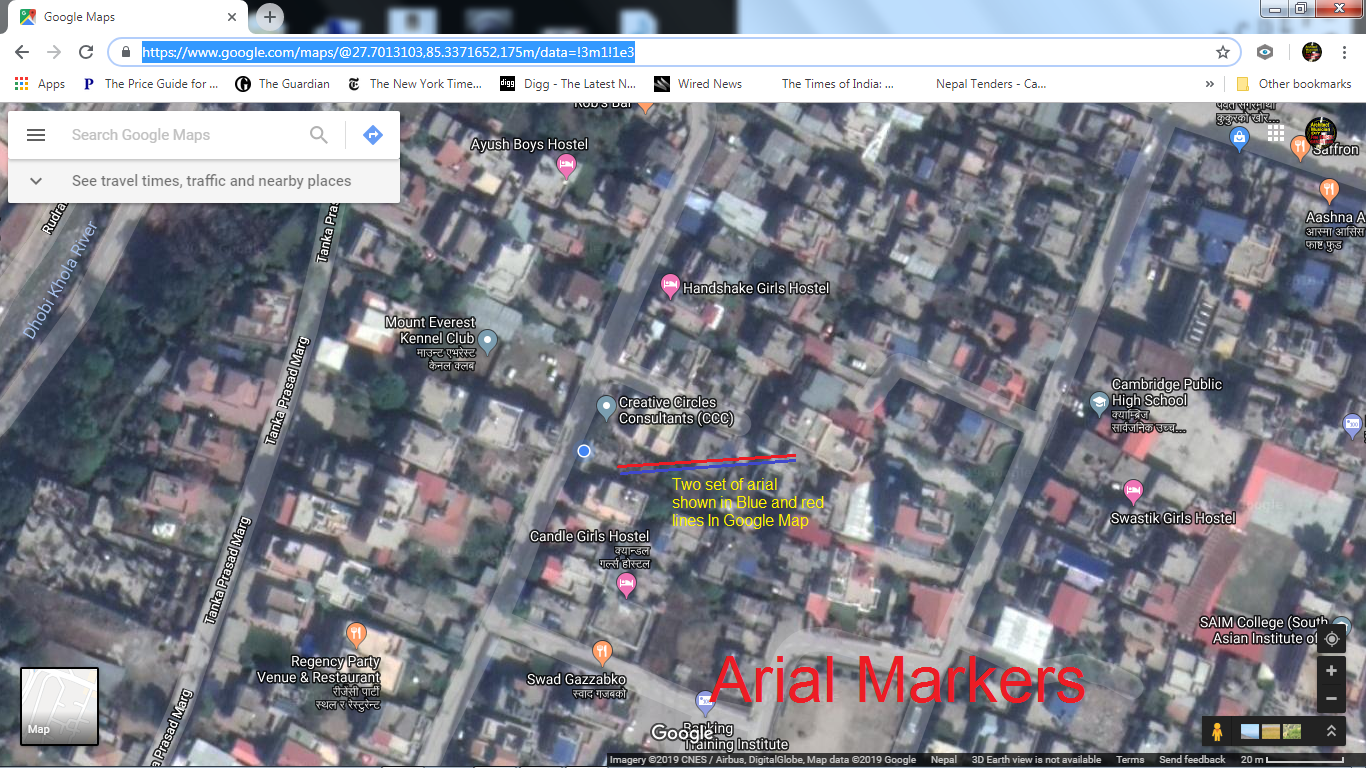The height and width of the screenshot is (768, 1366).
Task: Open the Google apps grid
Action: (1276, 133)
